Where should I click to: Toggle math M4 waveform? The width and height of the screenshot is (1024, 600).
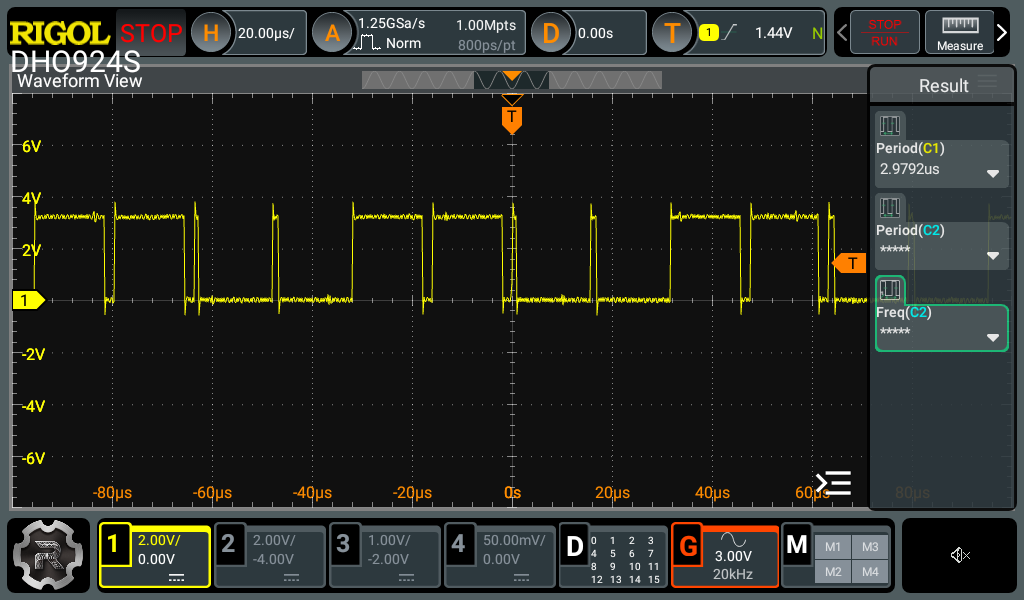pyautogui.click(x=870, y=572)
